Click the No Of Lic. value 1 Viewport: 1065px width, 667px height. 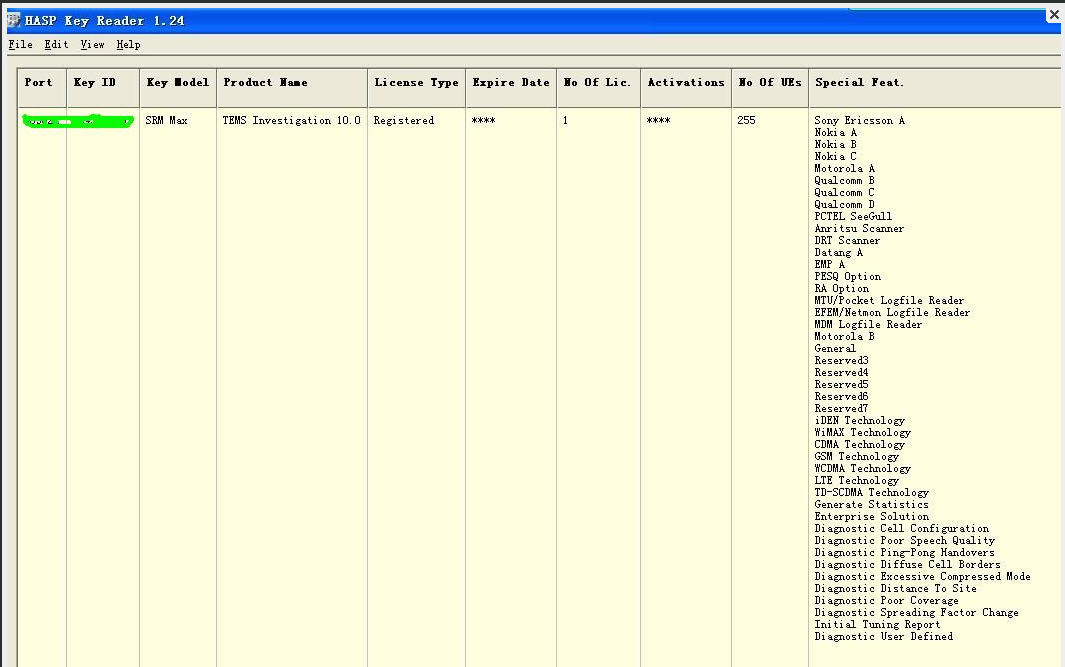(x=565, y=120)
